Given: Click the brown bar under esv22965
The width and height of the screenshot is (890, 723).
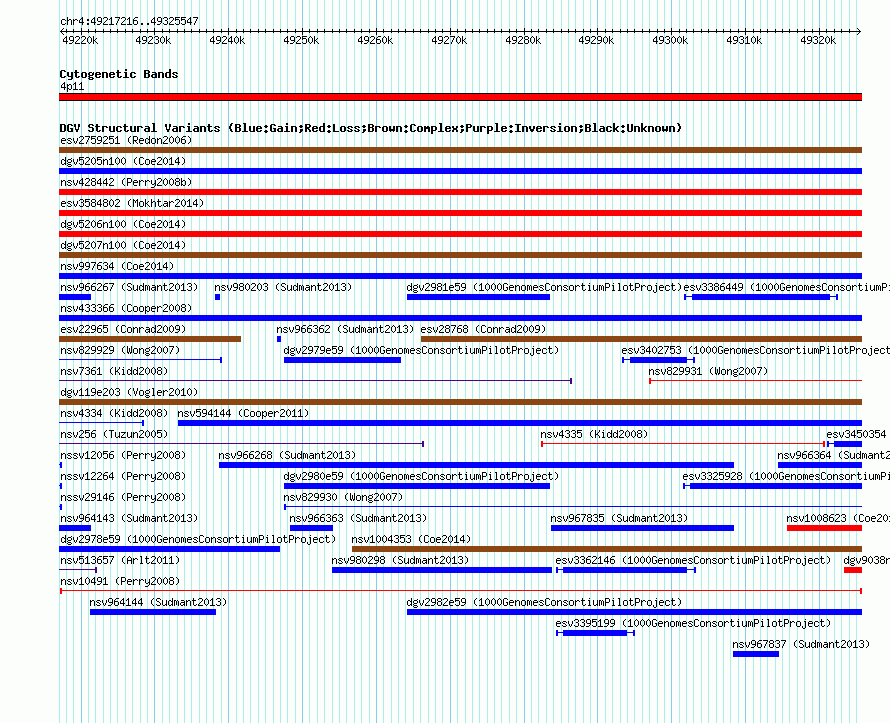Looking at the screenshot, I should (x=150, y=339).
